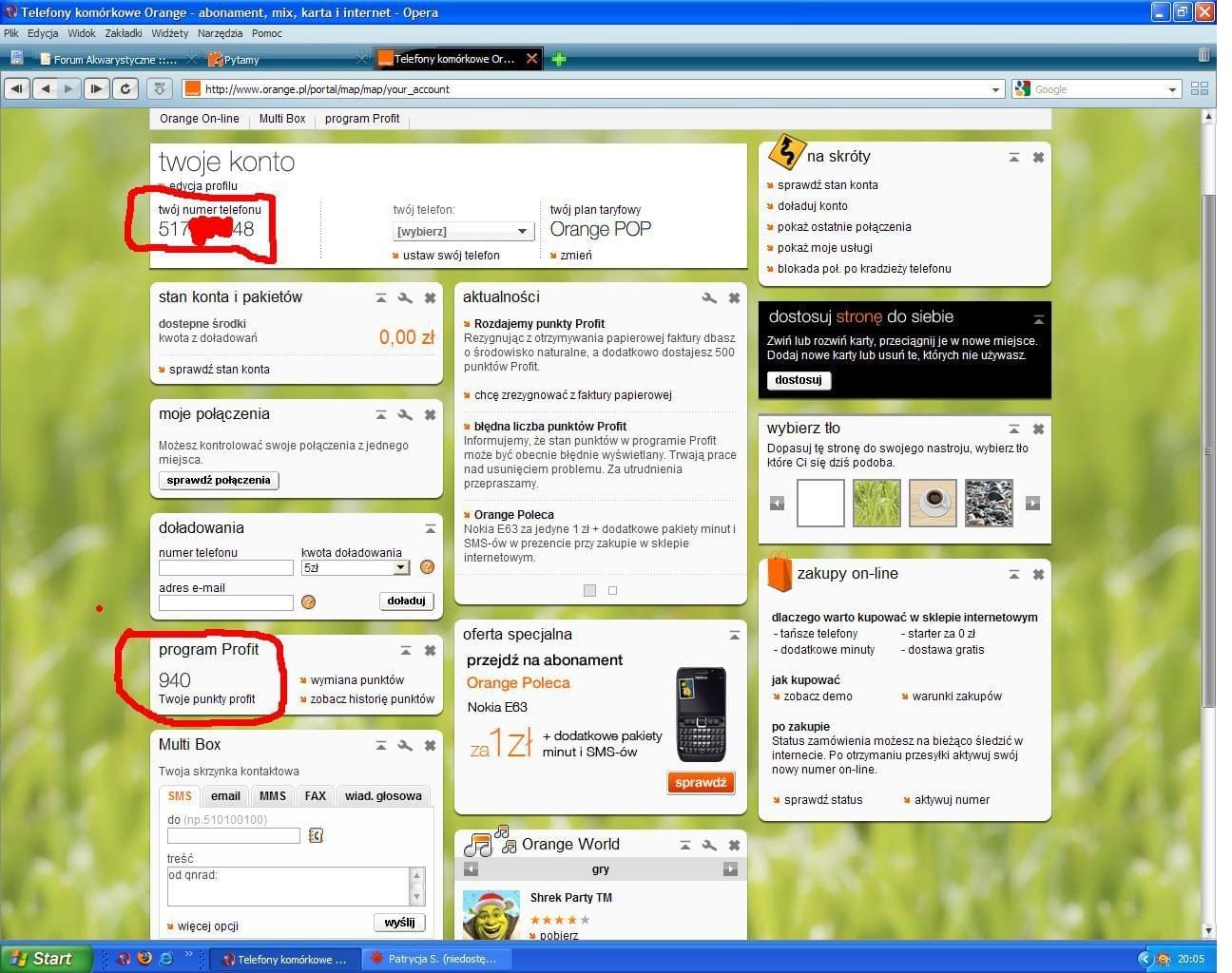Image resolution: width=1232 pixels, height=973 pixels.
Task: Open the kwota doładowania 5zł dropdown
Action: click(x=355, y=567)
